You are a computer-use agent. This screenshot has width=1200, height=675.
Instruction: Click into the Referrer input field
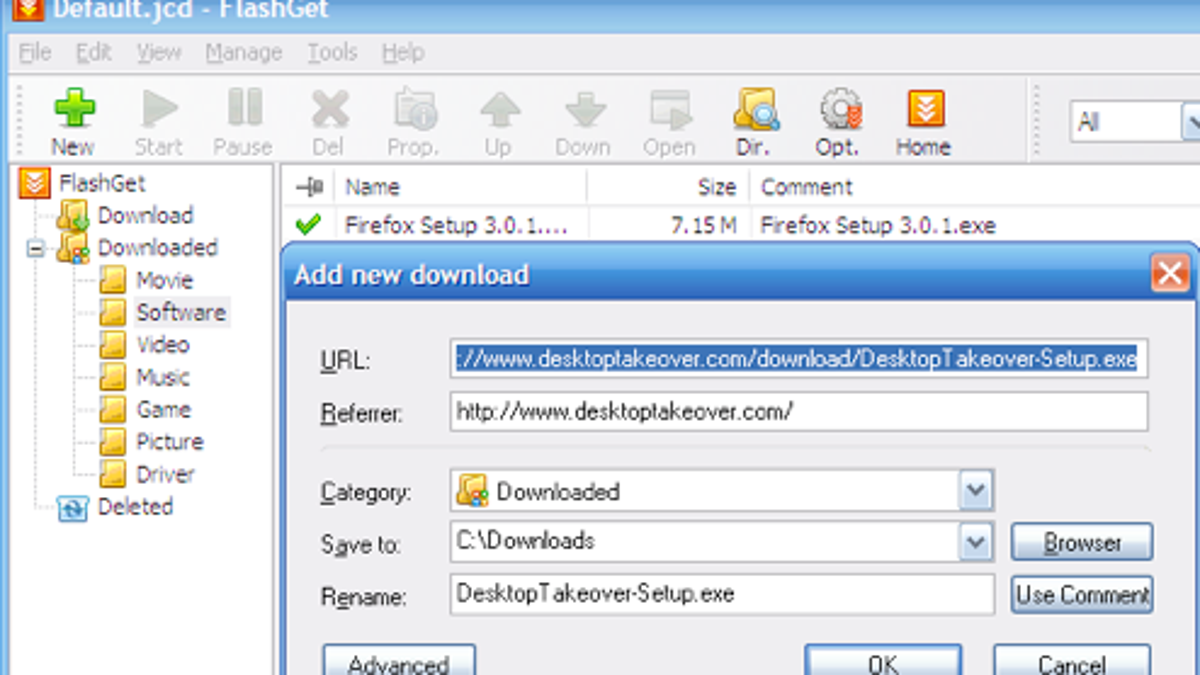(799, 411)
